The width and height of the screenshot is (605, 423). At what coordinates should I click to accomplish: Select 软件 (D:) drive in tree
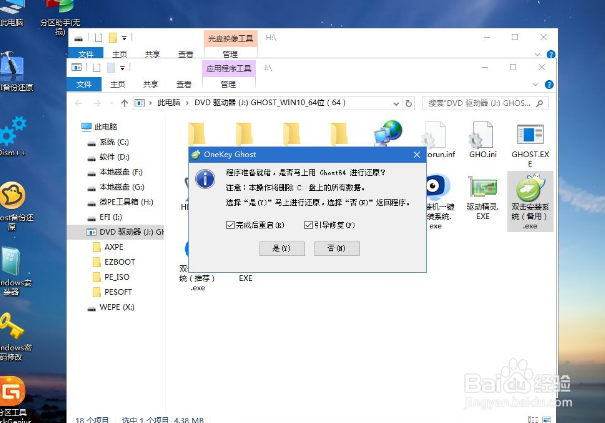click(x=109, y=157)
